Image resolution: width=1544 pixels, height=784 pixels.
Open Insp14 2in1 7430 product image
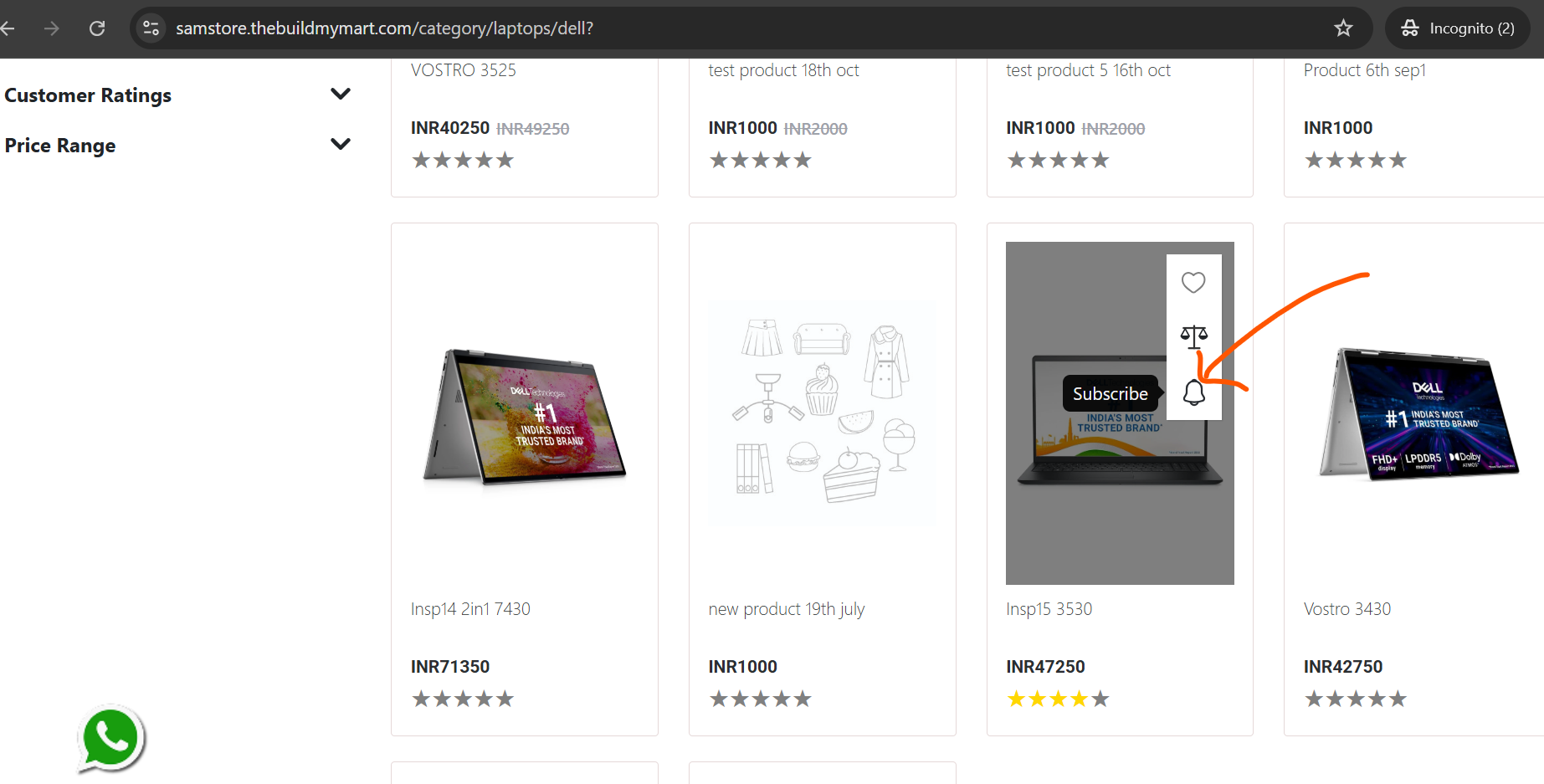525,414
